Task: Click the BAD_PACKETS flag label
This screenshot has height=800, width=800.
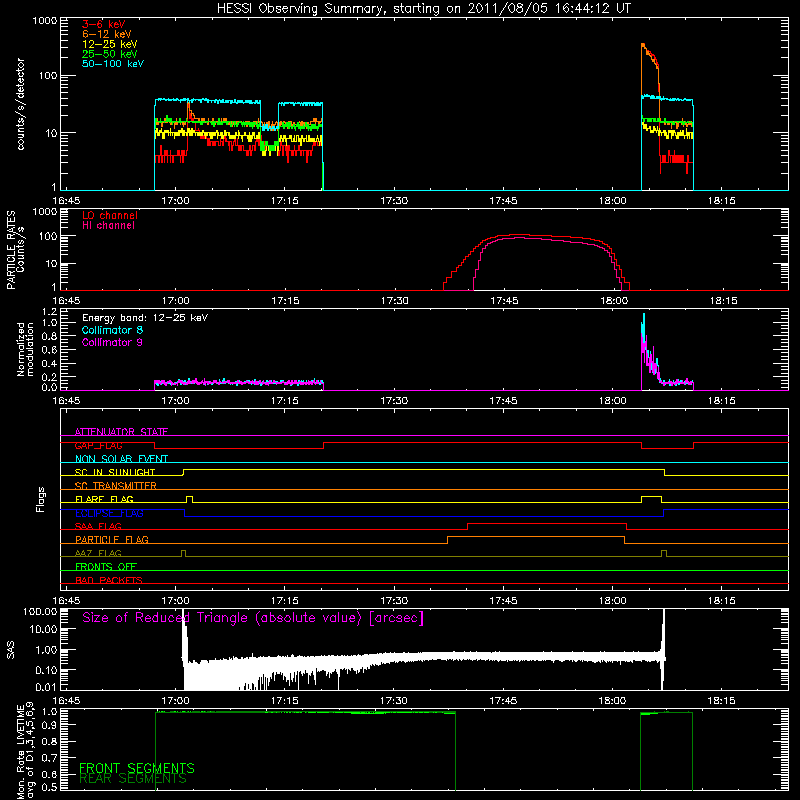Action: [x=109, y=581]
